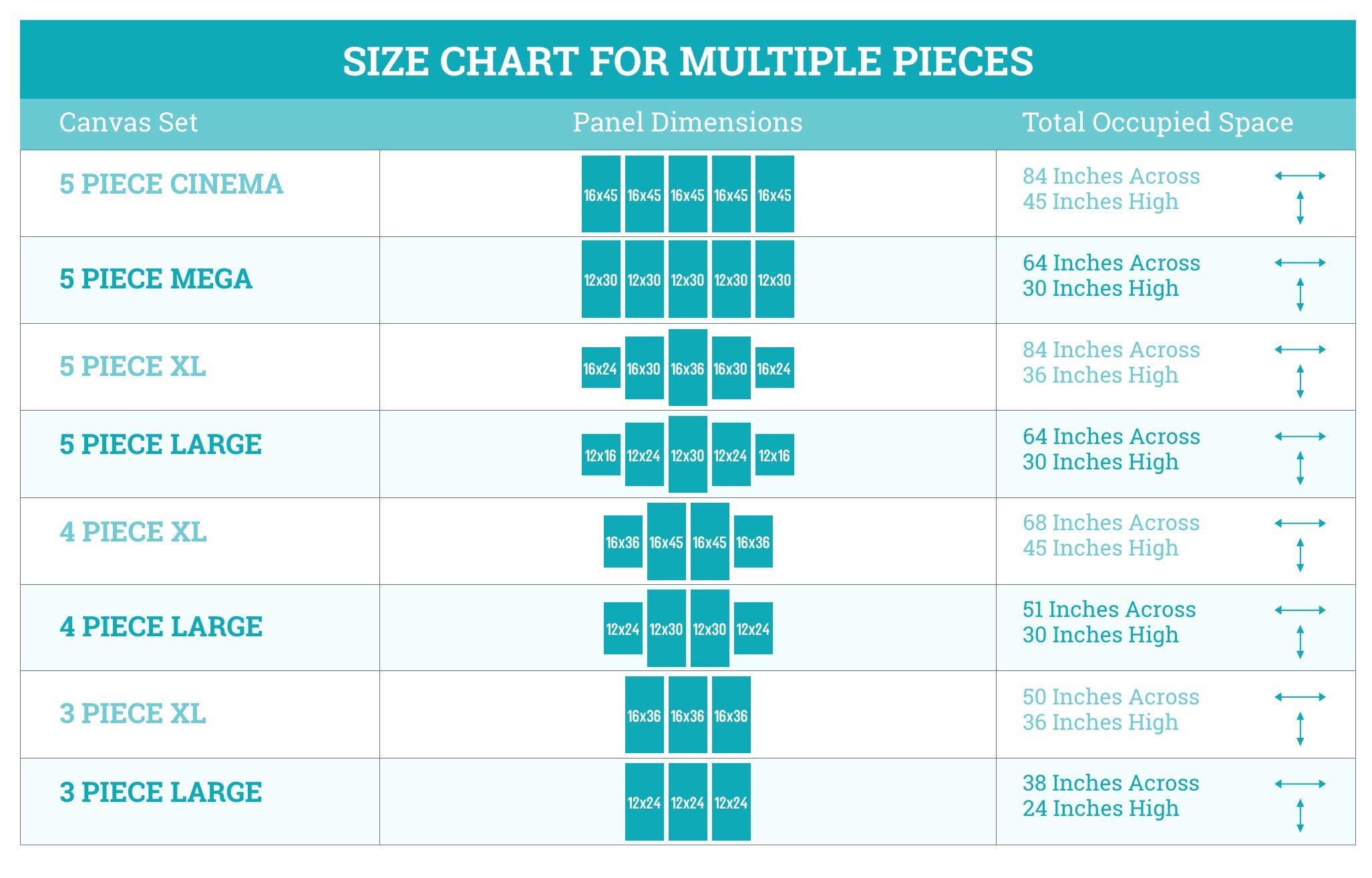Click the horizontal arrow in 4 Piece Large row
This screenshot has height=878, width=1372.
[x=1300, y=610]
